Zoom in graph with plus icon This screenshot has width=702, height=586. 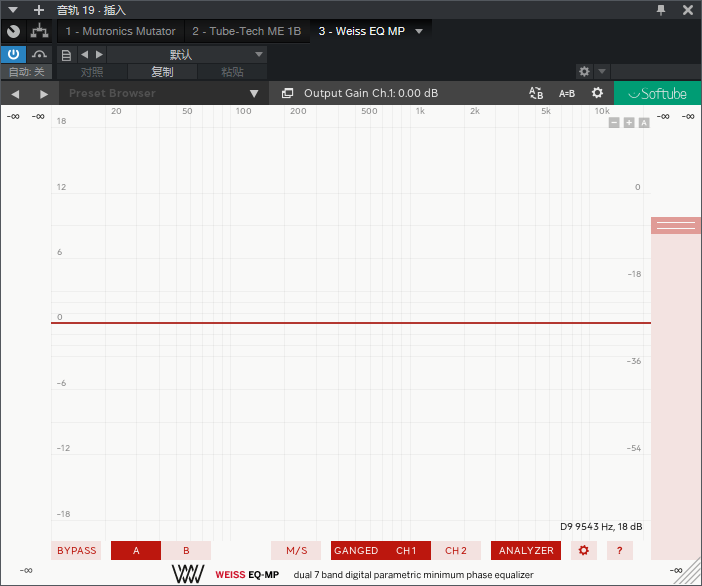(x=629, y=123)
